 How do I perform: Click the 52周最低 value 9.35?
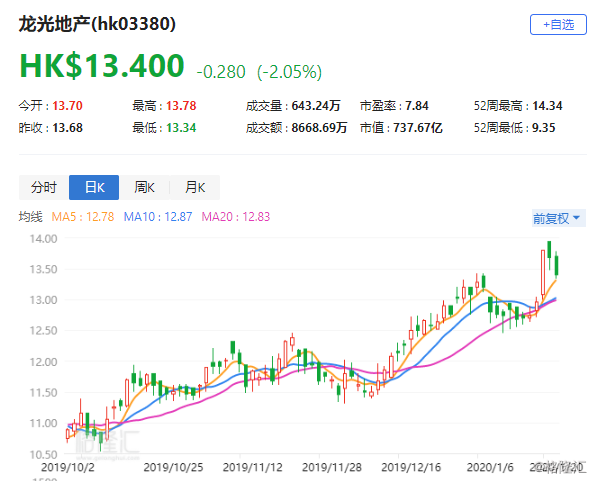(544, 128)
